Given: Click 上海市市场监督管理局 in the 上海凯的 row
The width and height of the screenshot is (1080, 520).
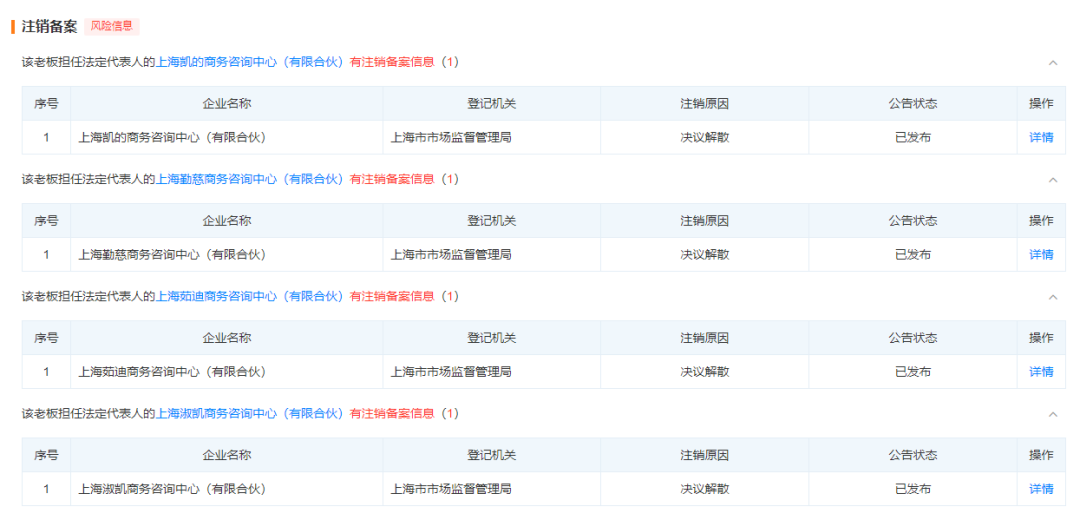Looking at the screenshot, I should coord(451,137).
